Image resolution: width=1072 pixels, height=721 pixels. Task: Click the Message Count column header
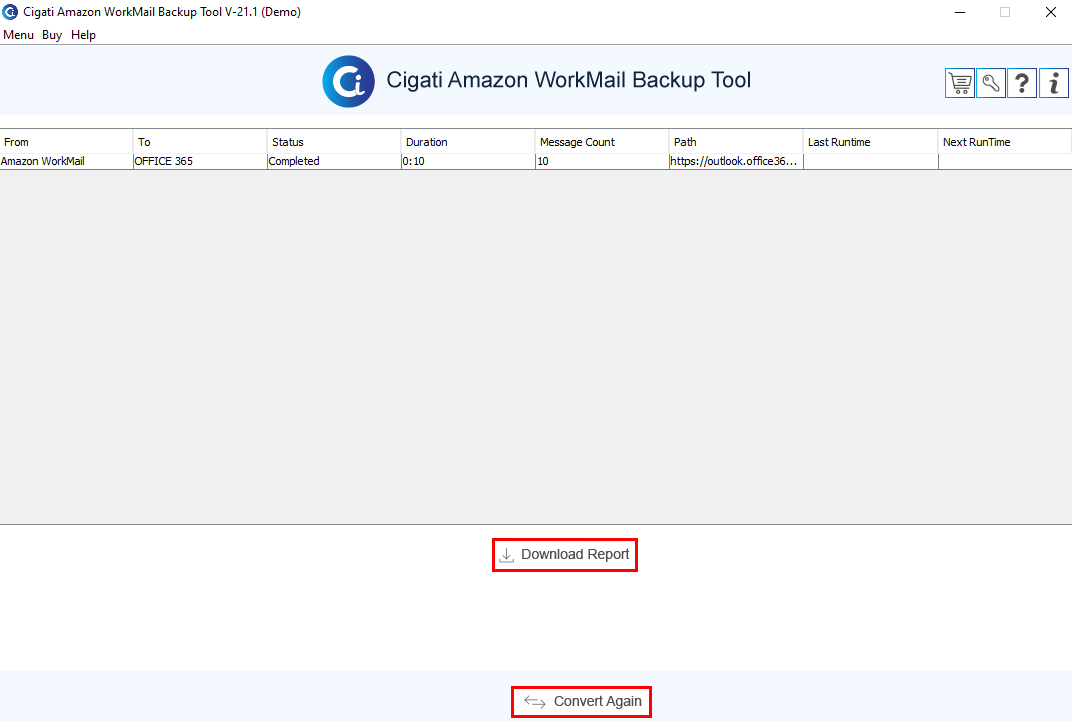[x=602, y=142]
